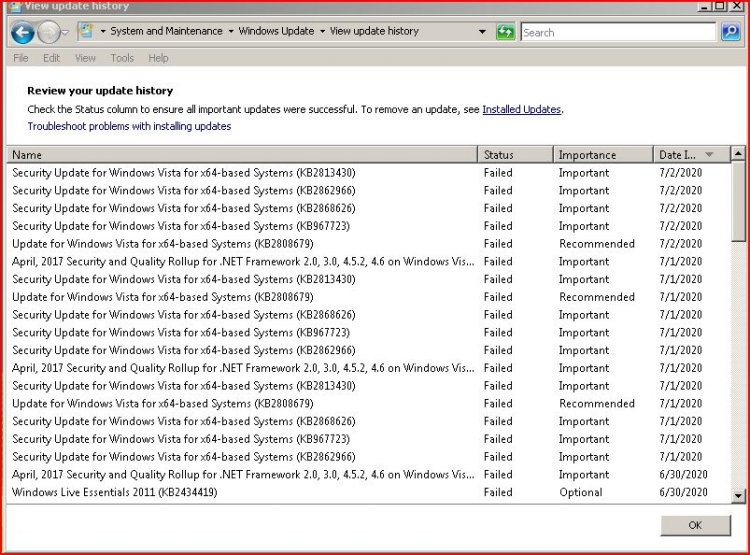The width and height of the screenshot is (750, 555).
Task: Click the OK button
Action: [695, 525]
